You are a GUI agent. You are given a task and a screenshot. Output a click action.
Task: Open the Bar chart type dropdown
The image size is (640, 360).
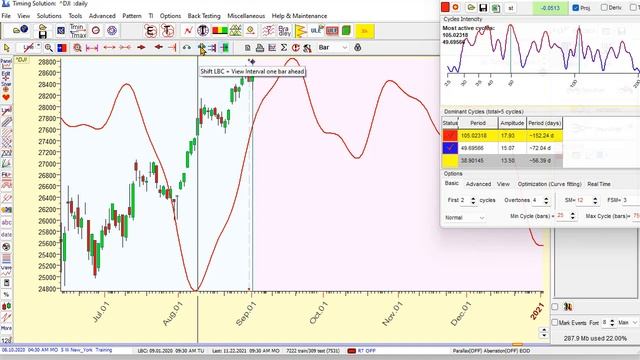click(333, 48)
